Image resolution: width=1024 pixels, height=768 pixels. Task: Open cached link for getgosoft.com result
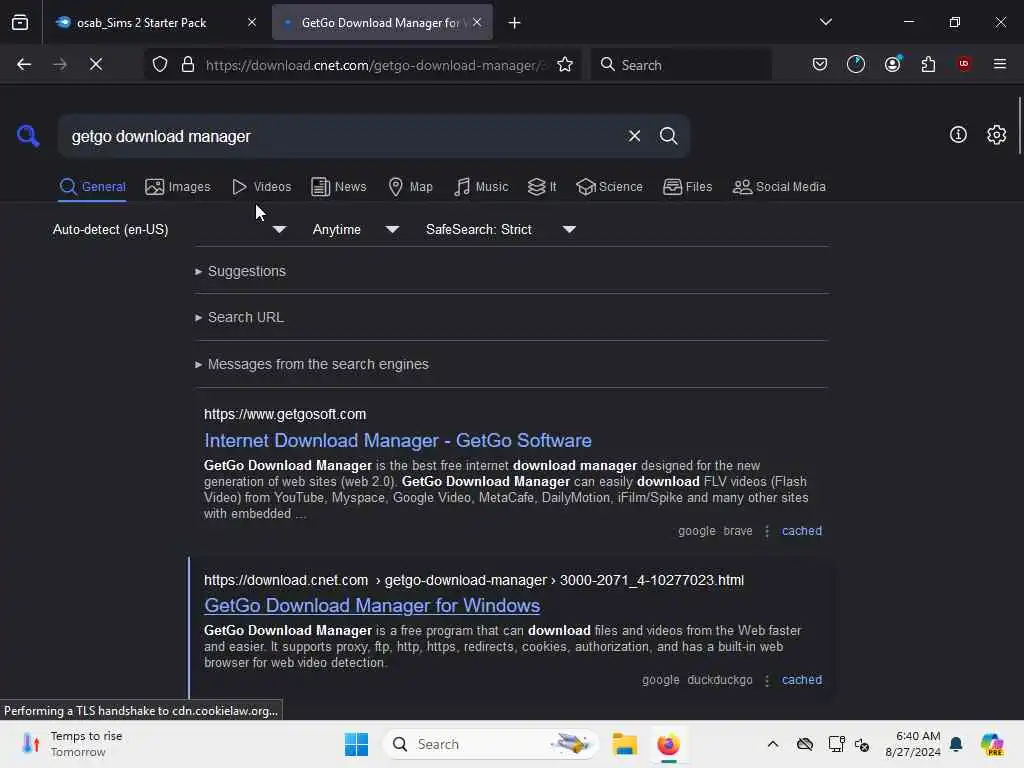[802, 531]
